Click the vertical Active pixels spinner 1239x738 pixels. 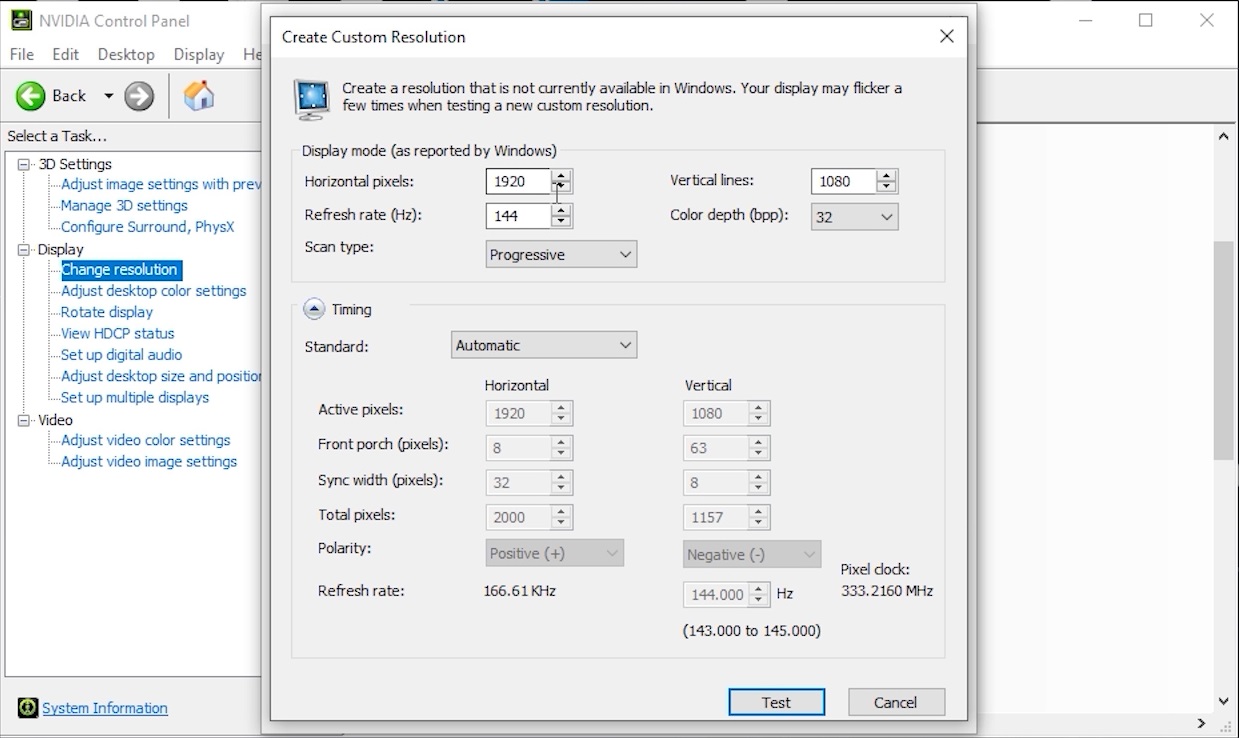click(759, 413)
